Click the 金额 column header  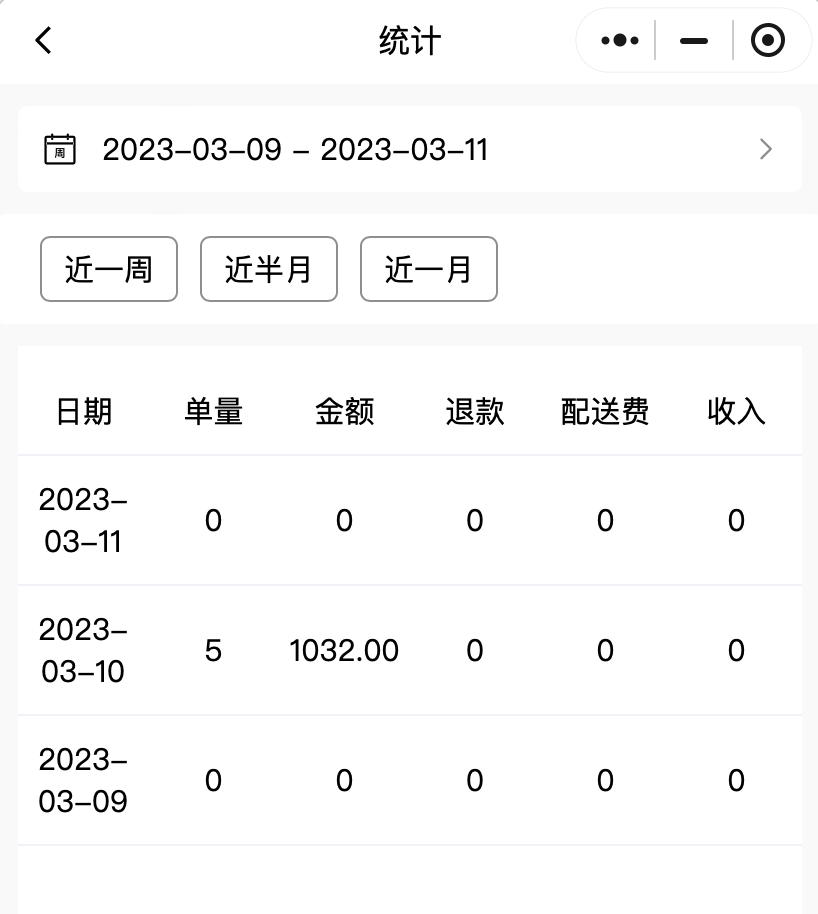pos(344,411)
